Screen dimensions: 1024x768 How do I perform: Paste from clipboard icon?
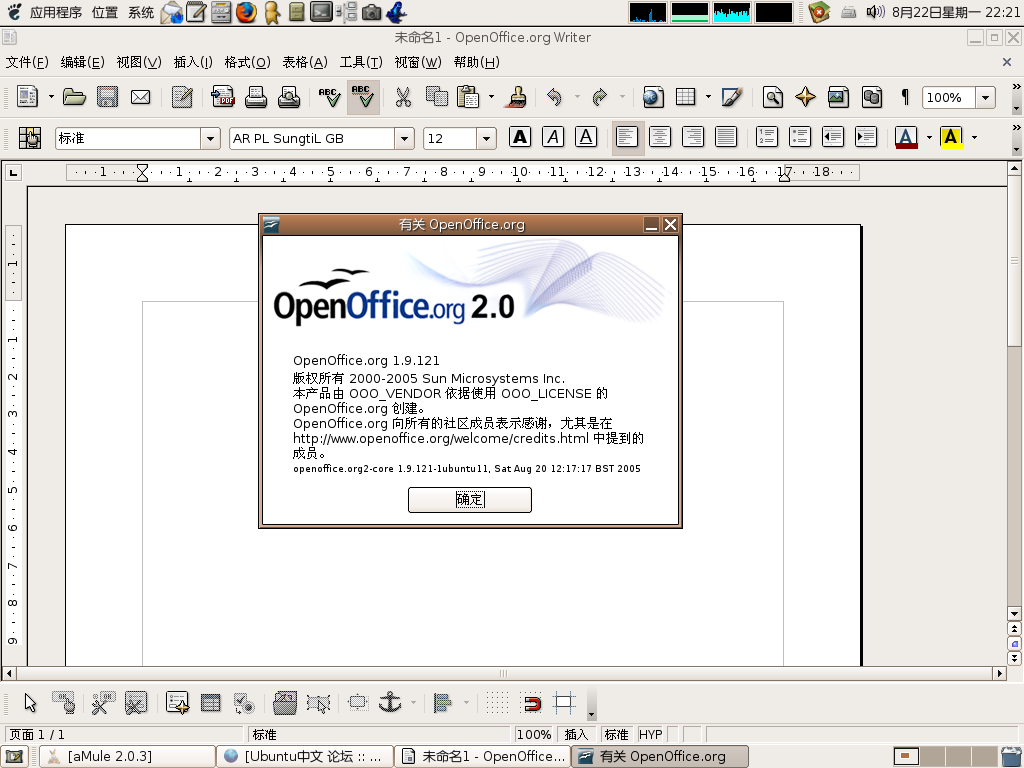pos(468,97)
